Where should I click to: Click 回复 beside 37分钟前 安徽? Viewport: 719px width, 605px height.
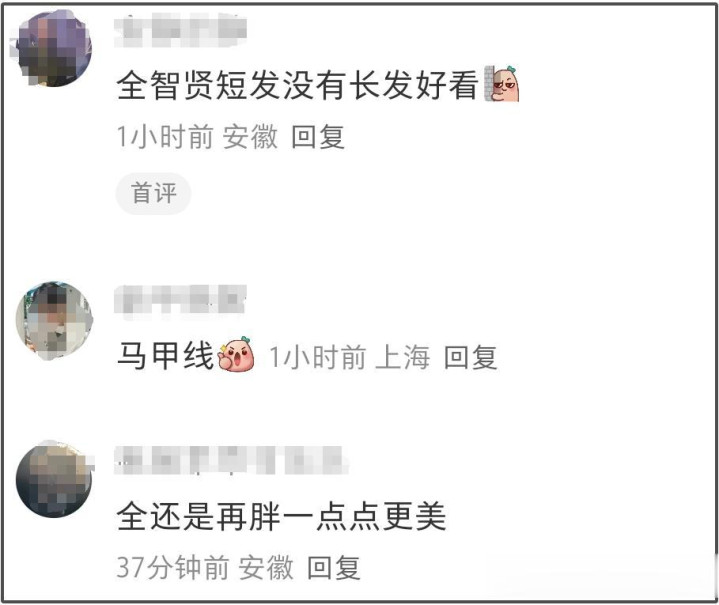(333, 567)
